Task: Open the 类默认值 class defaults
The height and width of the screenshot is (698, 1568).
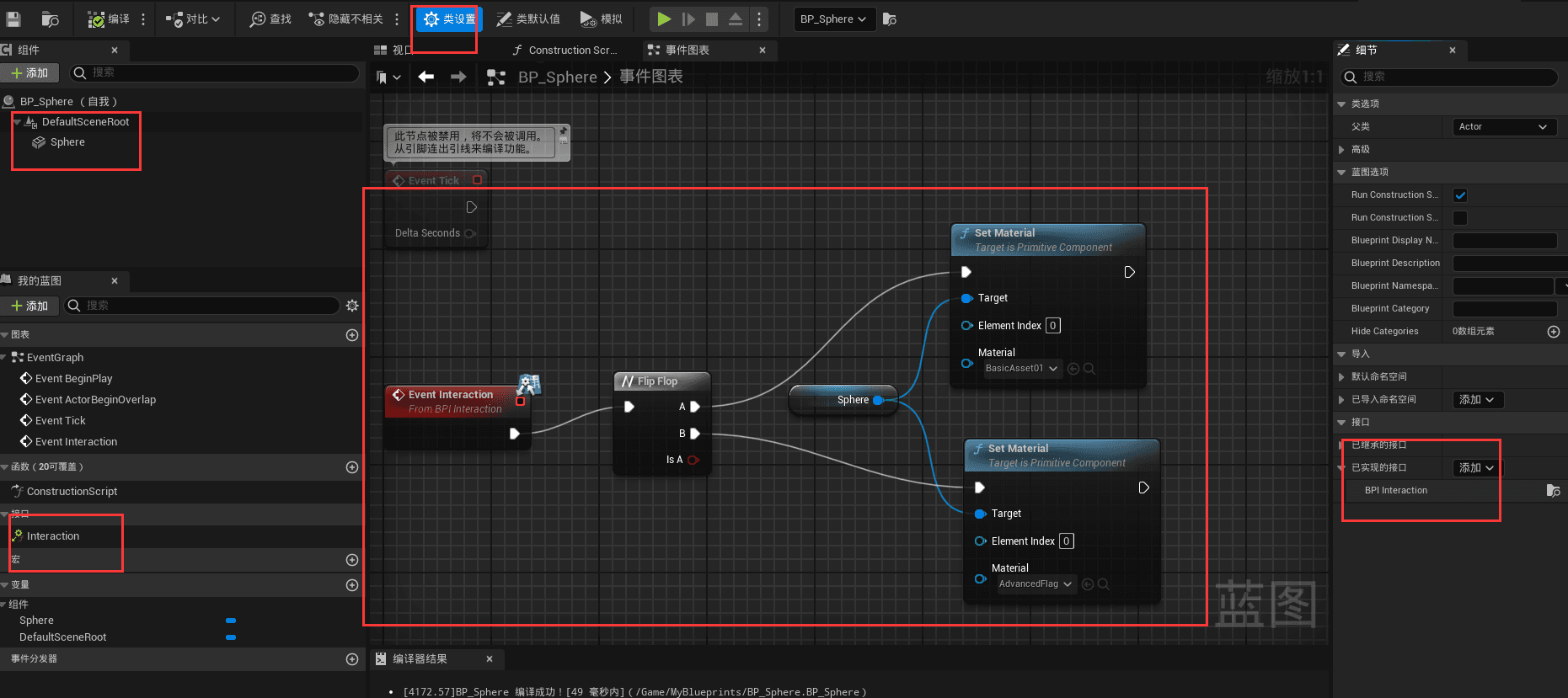Action: [527, 19]
